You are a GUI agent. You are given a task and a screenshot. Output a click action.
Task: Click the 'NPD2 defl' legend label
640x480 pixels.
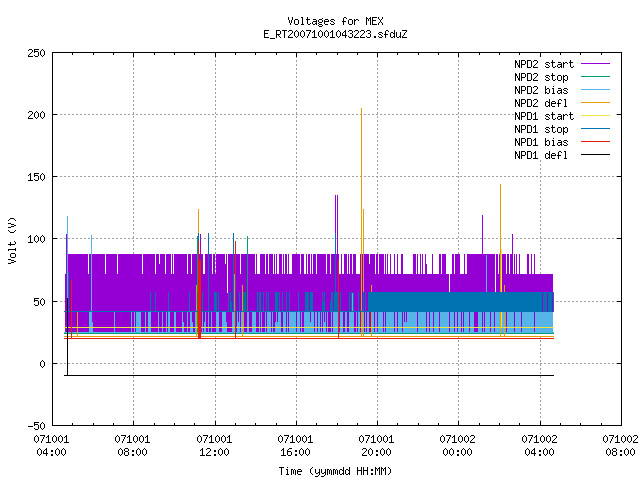pos(541,103)
